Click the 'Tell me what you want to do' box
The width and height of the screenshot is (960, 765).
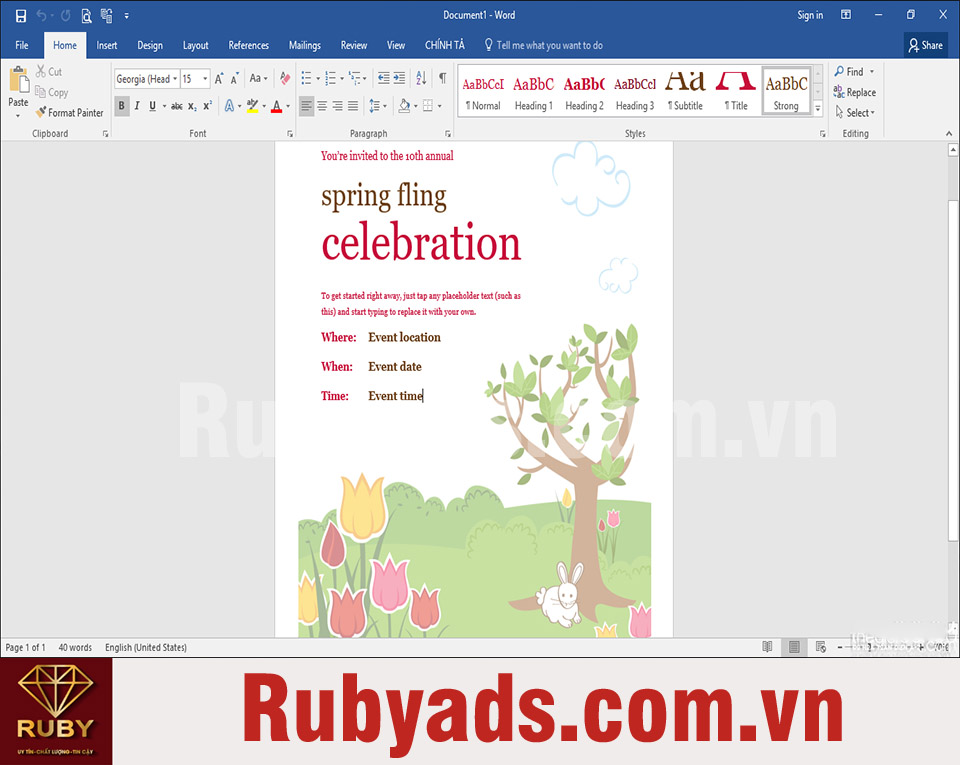pyautogui.click(x=549, y=45)
